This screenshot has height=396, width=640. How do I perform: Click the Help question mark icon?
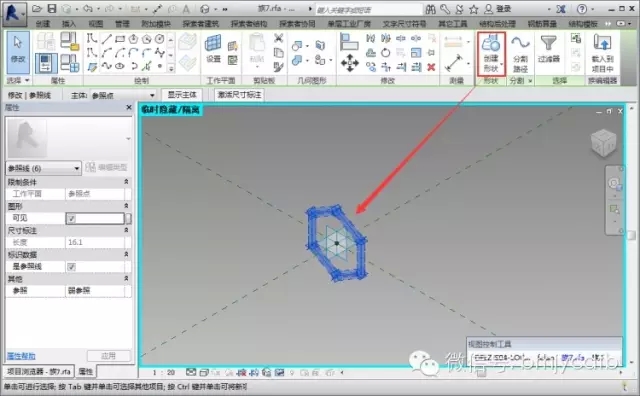coord(582,9)
